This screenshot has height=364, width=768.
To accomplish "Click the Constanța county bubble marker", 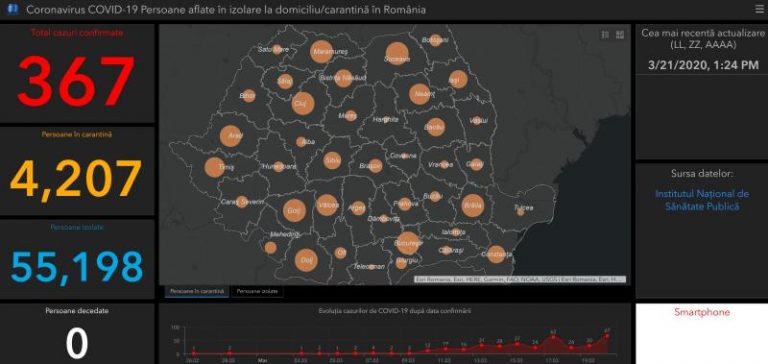I will [496, 254].
